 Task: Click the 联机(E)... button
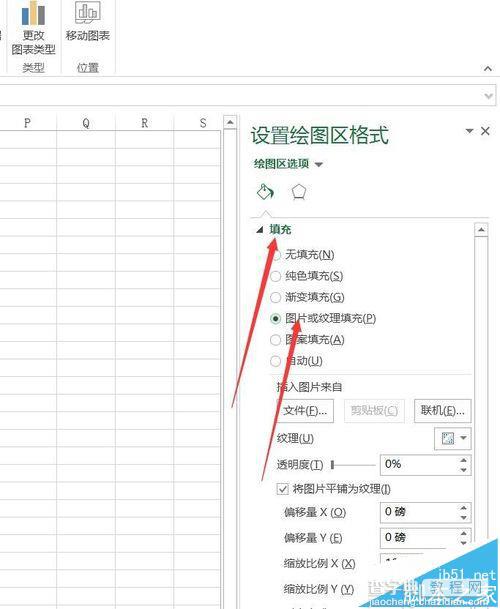(443, 411)
